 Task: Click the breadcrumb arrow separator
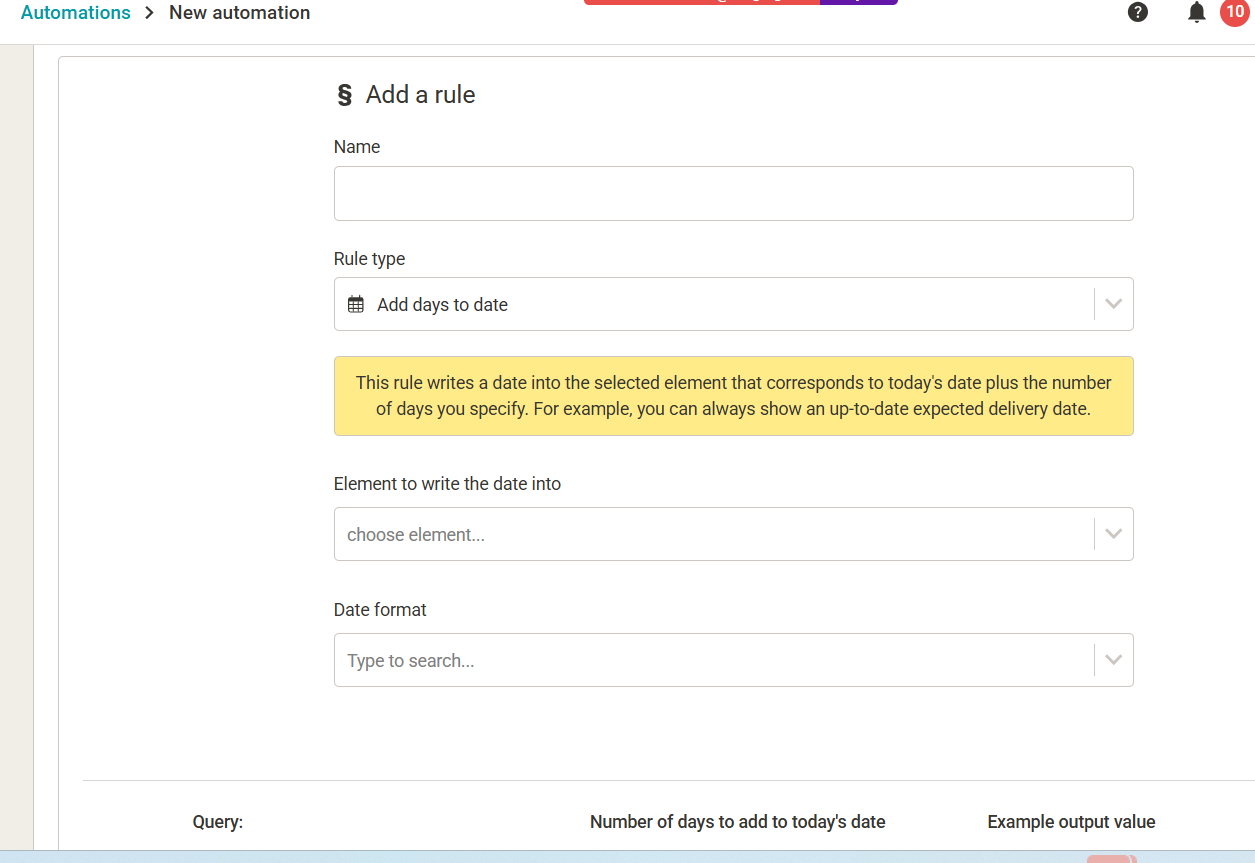point(150,13)
